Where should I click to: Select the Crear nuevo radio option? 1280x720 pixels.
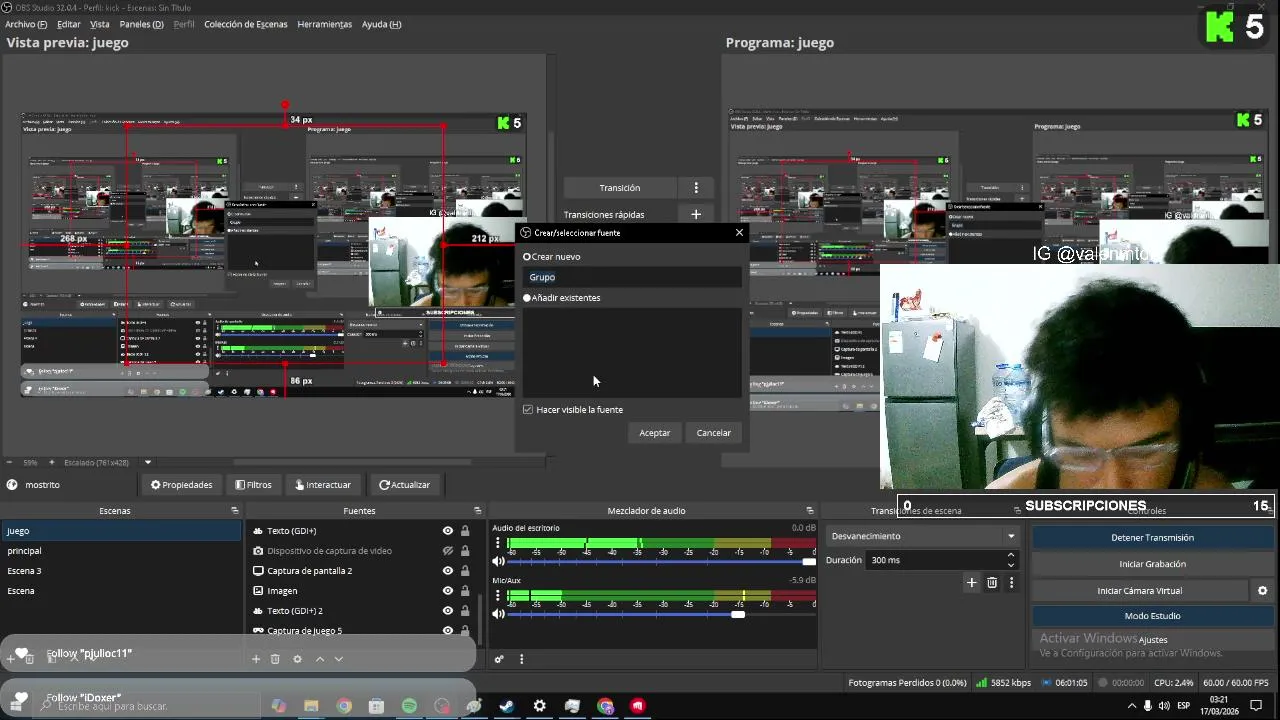pyautogui.click(x=527, y=257)
